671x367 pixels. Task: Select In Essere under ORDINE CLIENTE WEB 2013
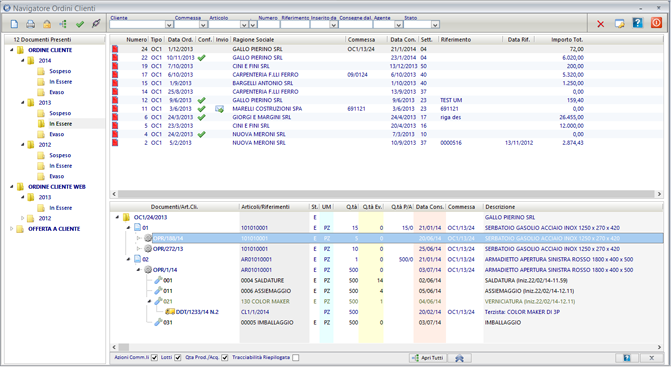pos(60,208)
